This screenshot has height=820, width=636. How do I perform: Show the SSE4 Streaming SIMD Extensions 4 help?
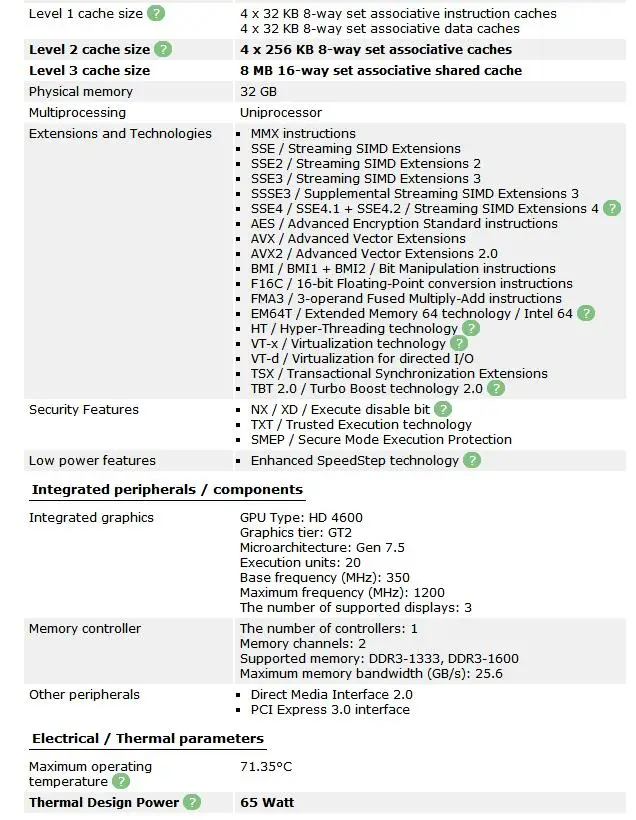pos(611,209)
